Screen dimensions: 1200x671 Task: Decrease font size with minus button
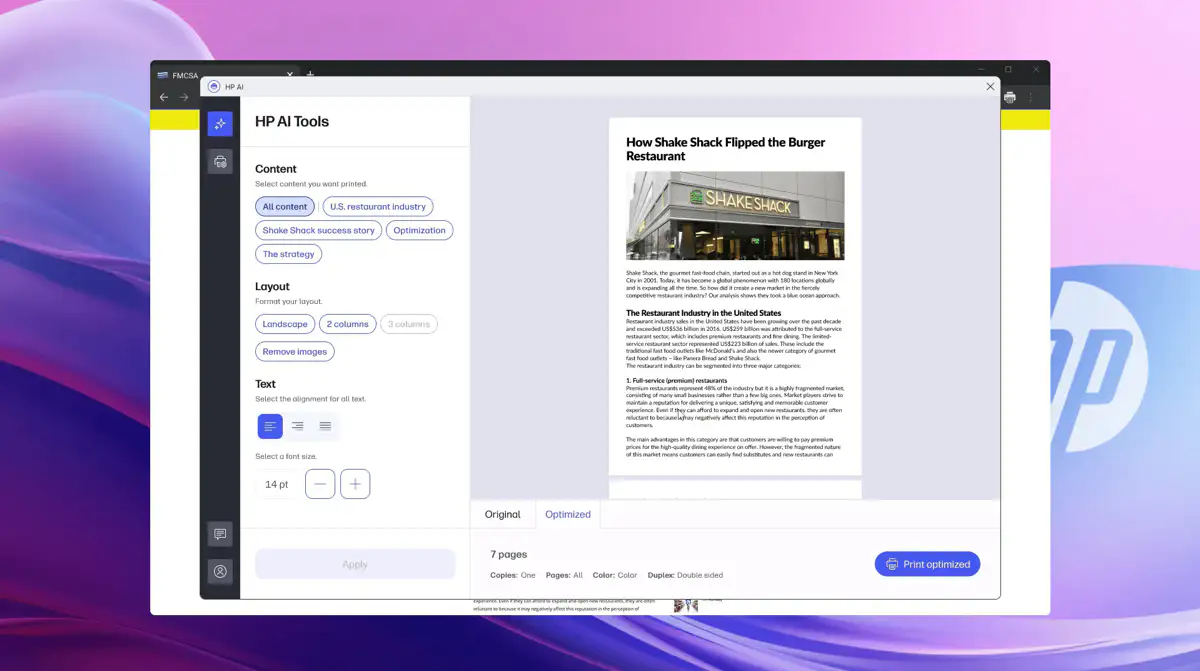(x=320, y=484)
